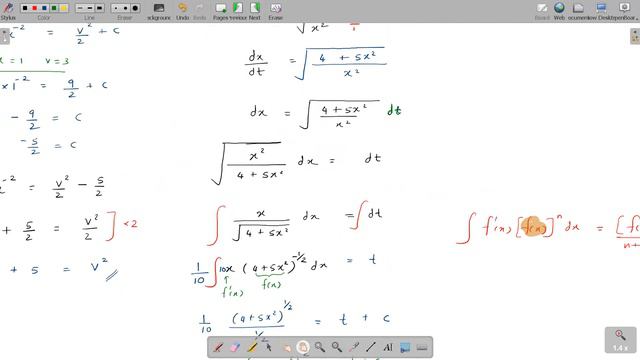The width and height of the screenshot is (640, 360).
Task: Expand the right library panel handle
Action: [635, 37]
